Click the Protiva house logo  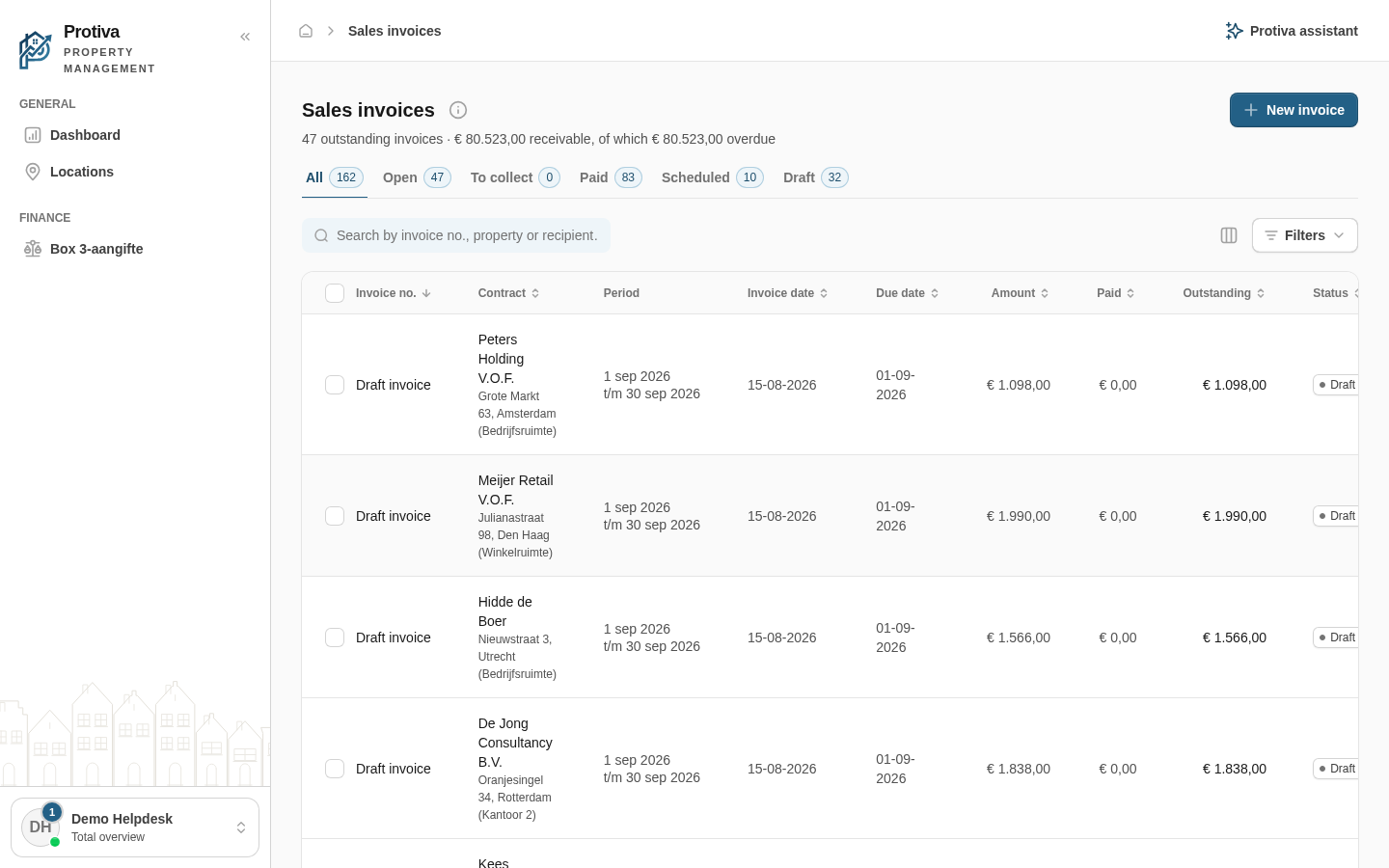(36, 50)
